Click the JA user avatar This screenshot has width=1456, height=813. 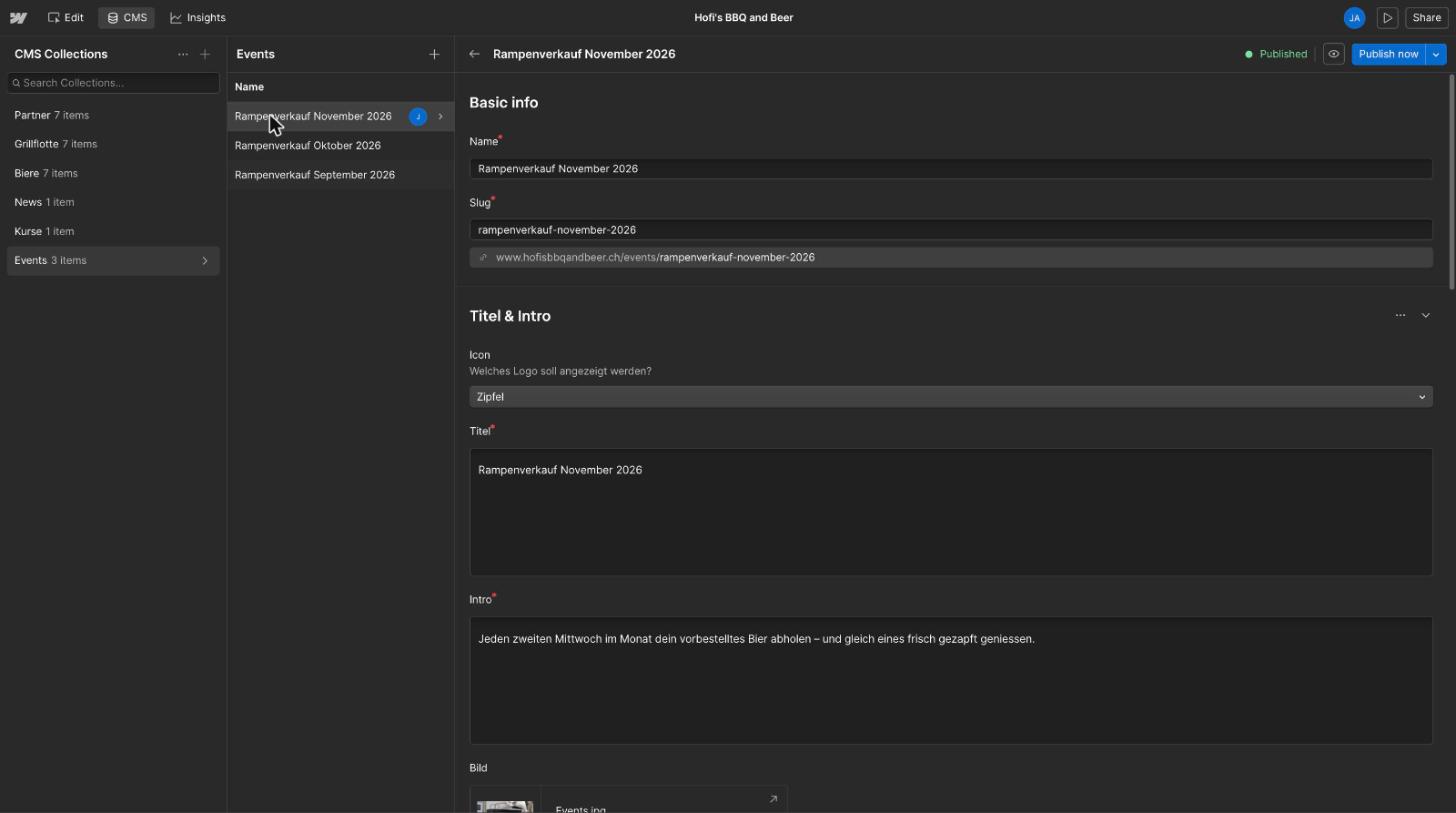1354,18
